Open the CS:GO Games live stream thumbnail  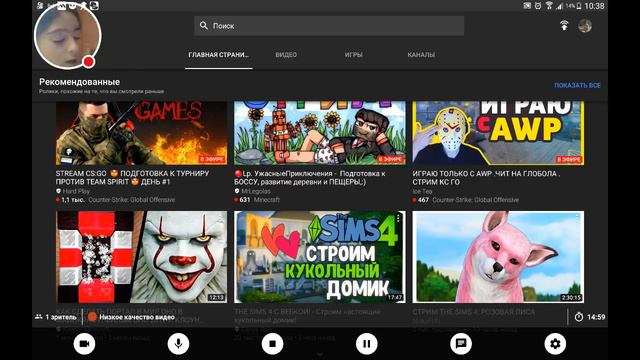tap(142, 133)
